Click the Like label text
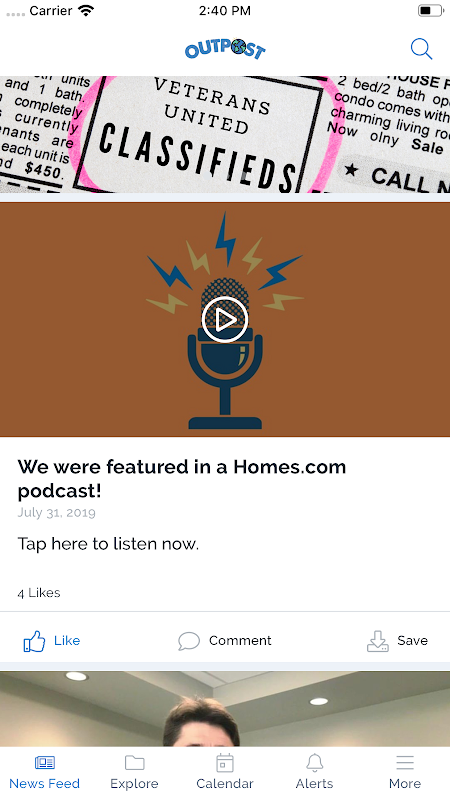 click(x=67, y=641)
